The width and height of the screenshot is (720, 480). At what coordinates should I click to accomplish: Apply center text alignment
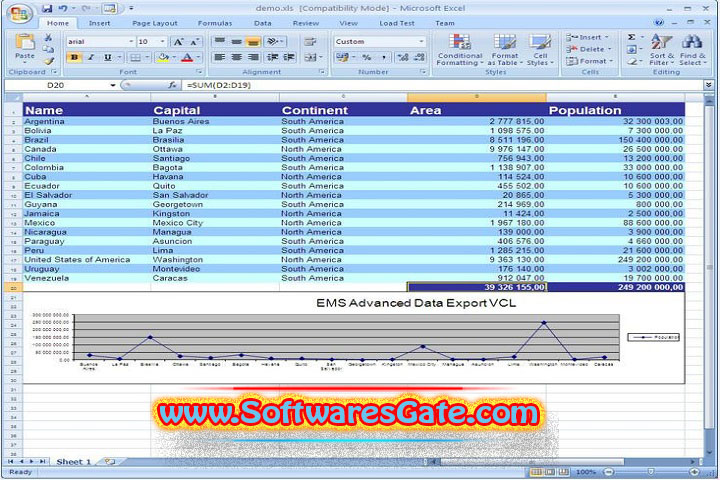coord(236,57)
